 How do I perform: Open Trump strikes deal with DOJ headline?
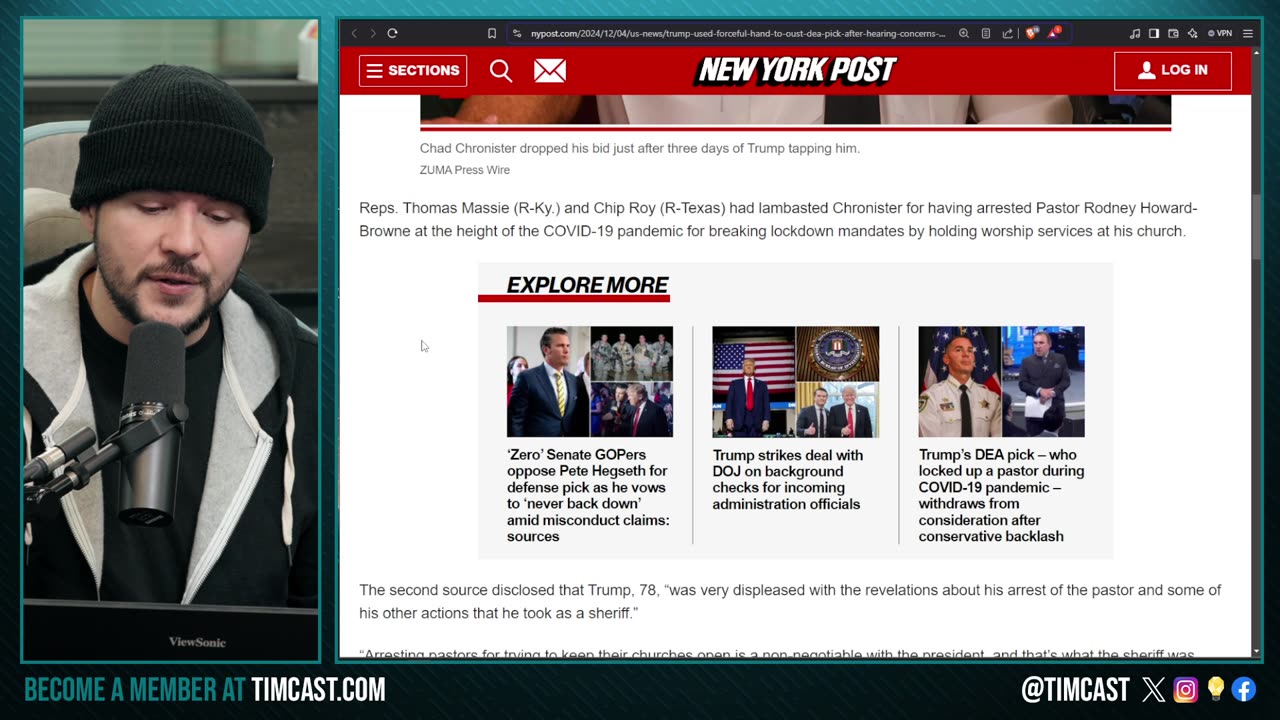pyautogui.click(x=788, y=479)
